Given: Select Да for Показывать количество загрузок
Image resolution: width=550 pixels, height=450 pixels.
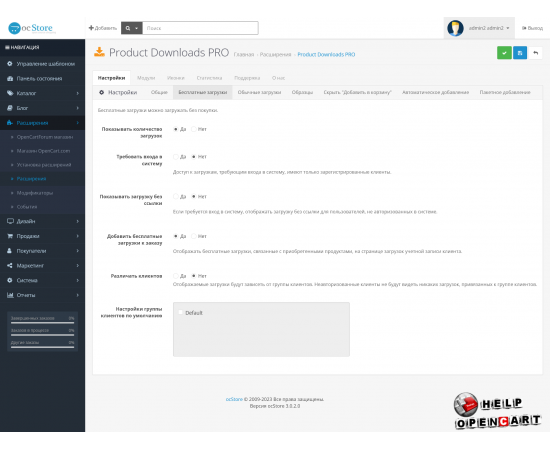Looking at the screenshot, I should [x=176, y=129].
